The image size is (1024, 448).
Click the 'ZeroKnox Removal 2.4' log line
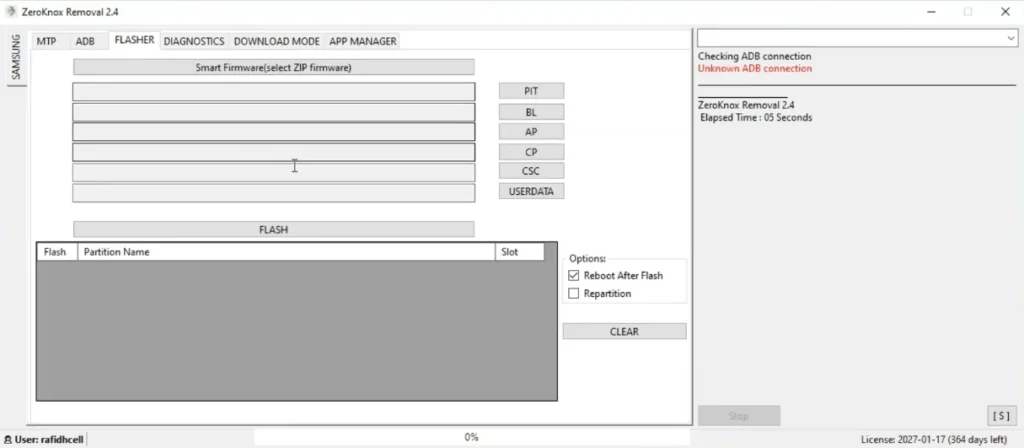pyautogui.click(x=746, y=105)
